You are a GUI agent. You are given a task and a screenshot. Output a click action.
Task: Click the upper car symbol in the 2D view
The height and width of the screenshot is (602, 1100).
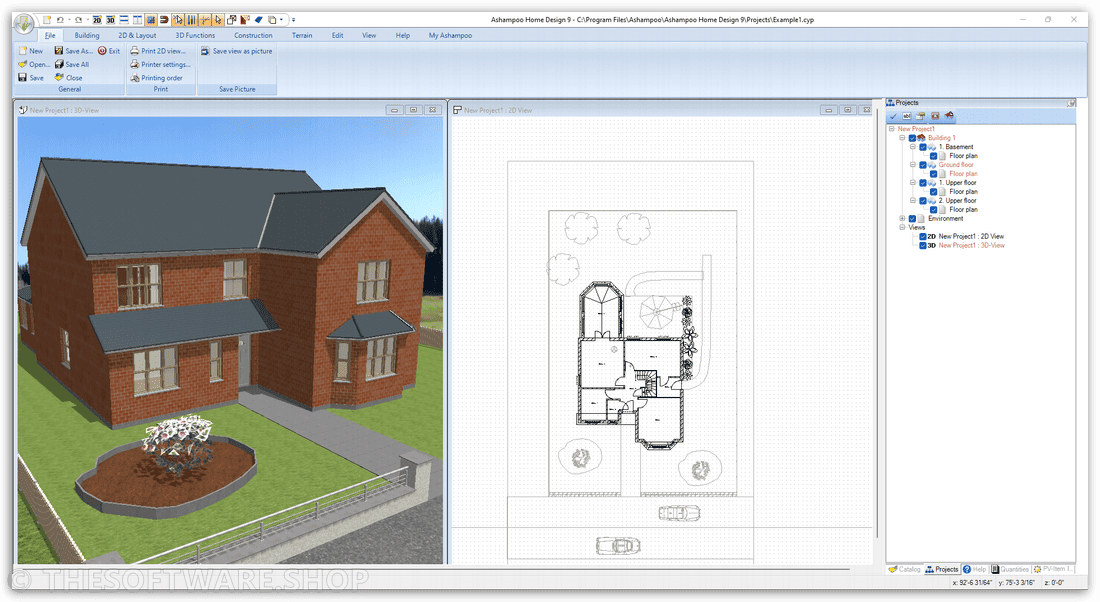(679, 514)
